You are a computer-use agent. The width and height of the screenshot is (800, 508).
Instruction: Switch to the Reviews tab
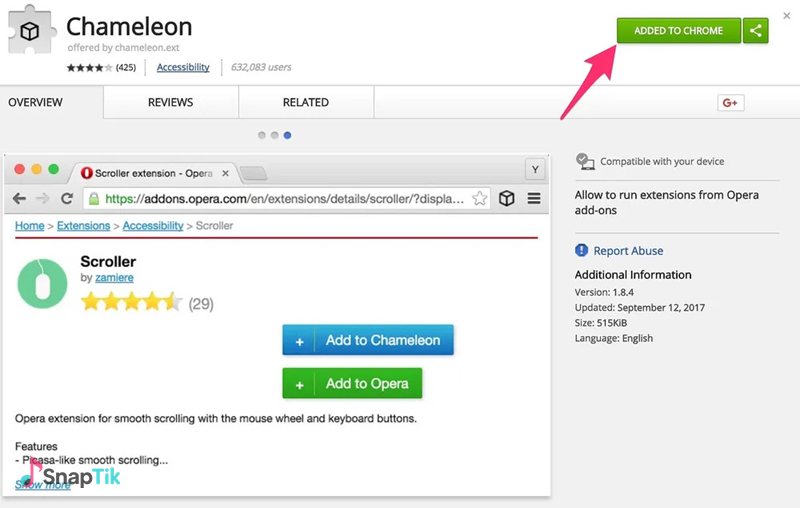(170, 103)
